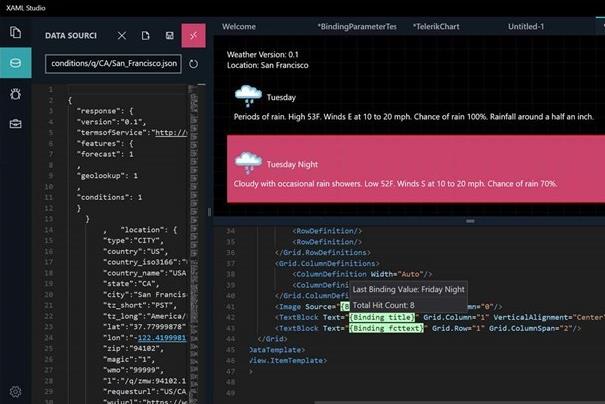Click the "geolookup": 1 JSON line
This screenshot has height=404, width=605.
pyautogui.click(x=107, y=176)
